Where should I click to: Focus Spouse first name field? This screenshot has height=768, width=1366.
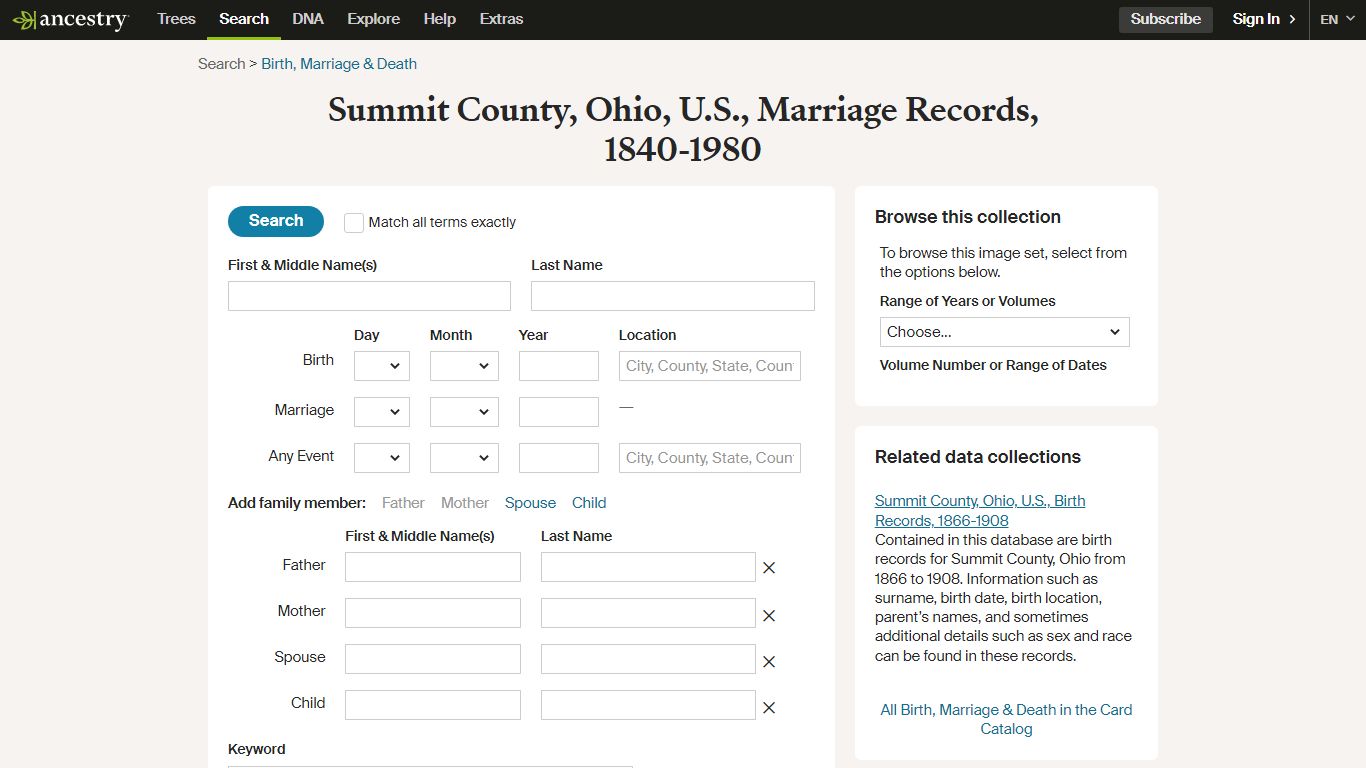(x=433, y=659)
